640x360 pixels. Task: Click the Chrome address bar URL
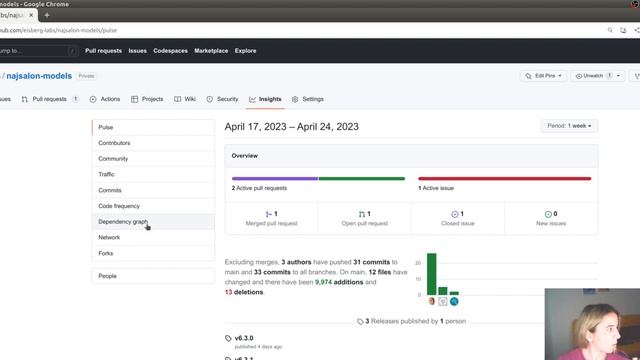[x=58, y=30]
